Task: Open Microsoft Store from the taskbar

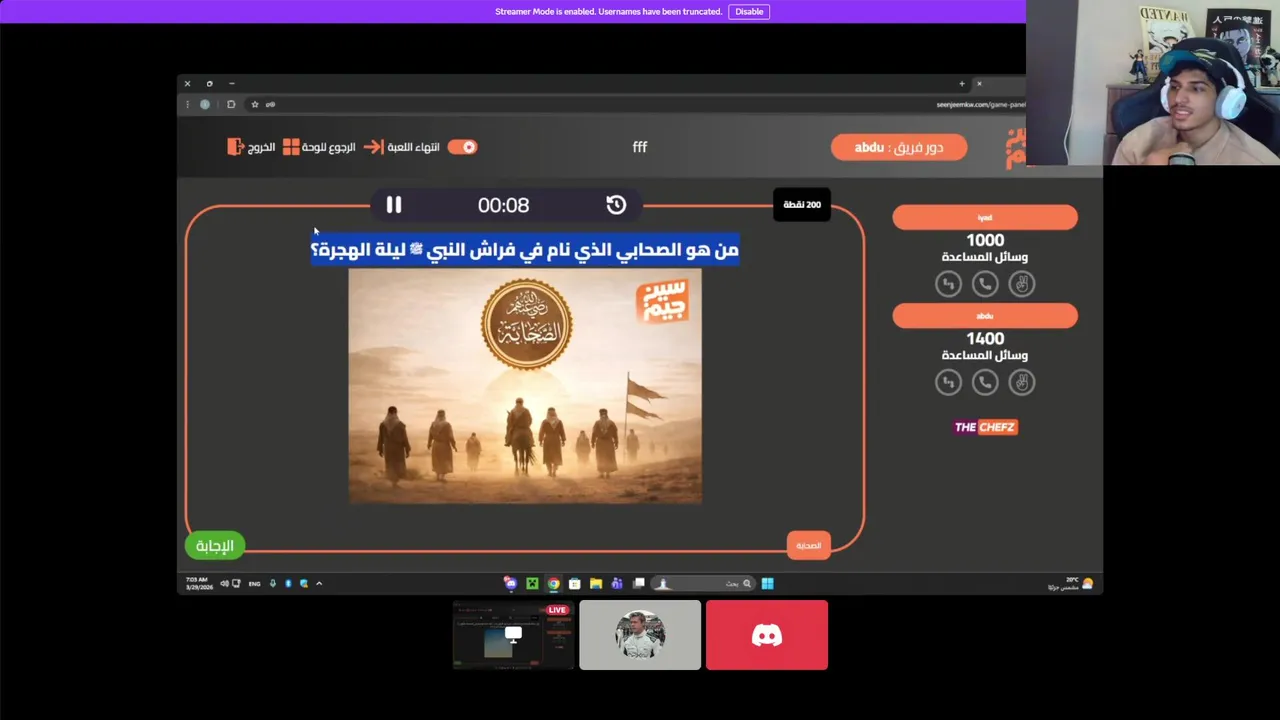Action: click(x=575, y=583)
